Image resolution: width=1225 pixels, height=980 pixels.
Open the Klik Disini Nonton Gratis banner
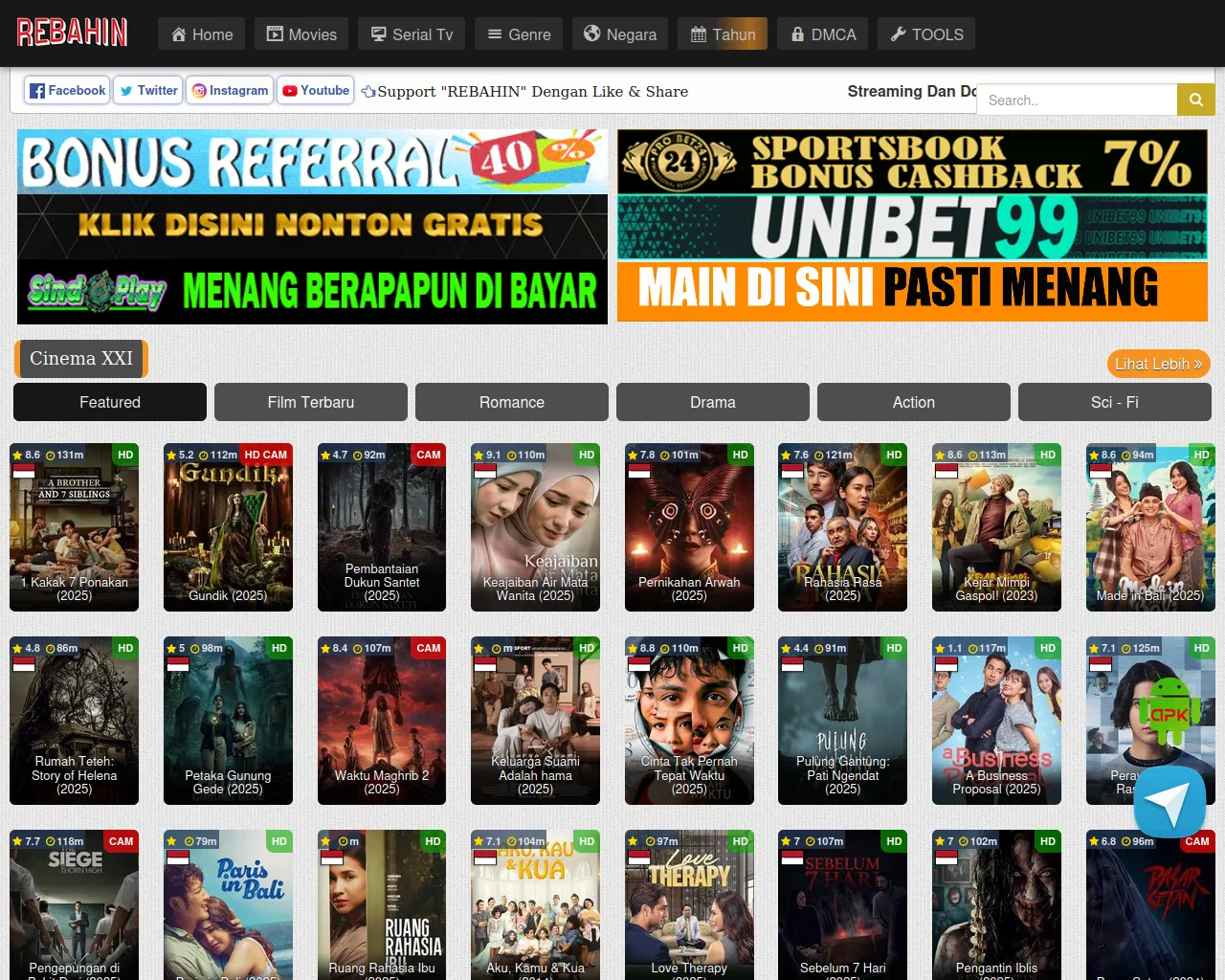click(312, 226)
